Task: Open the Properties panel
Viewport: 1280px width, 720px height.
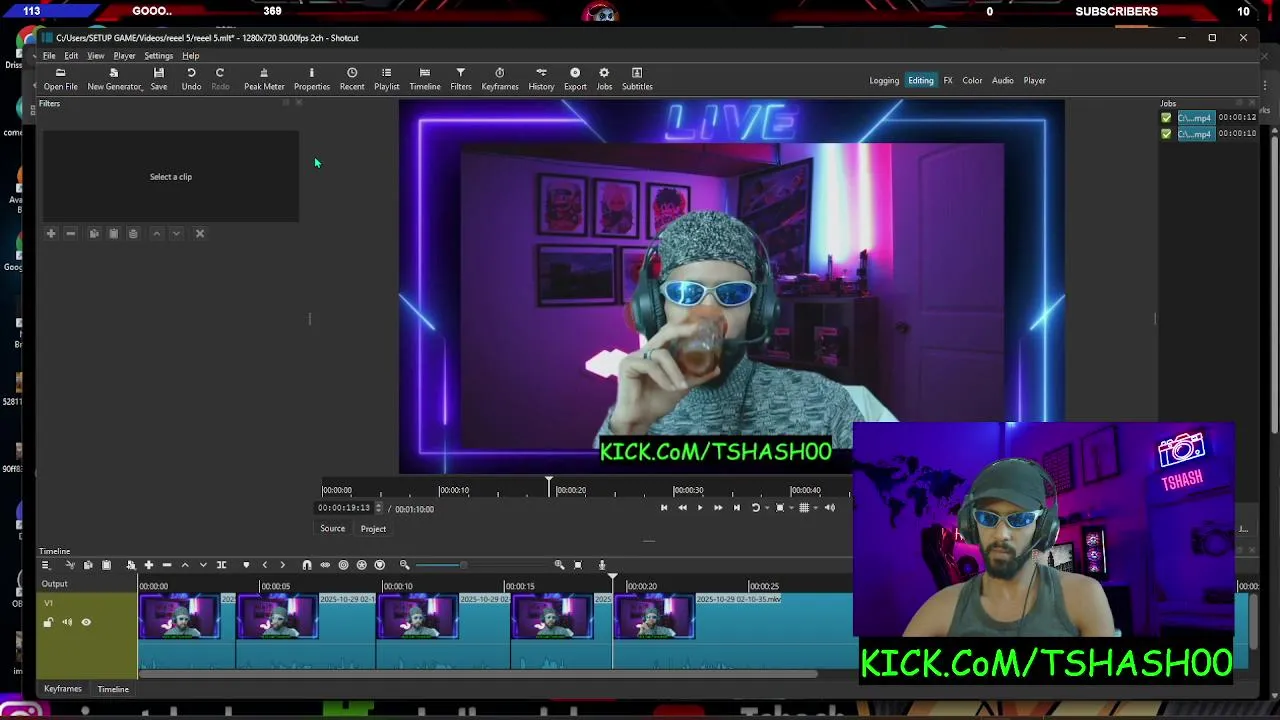Action: pos(311,78)
